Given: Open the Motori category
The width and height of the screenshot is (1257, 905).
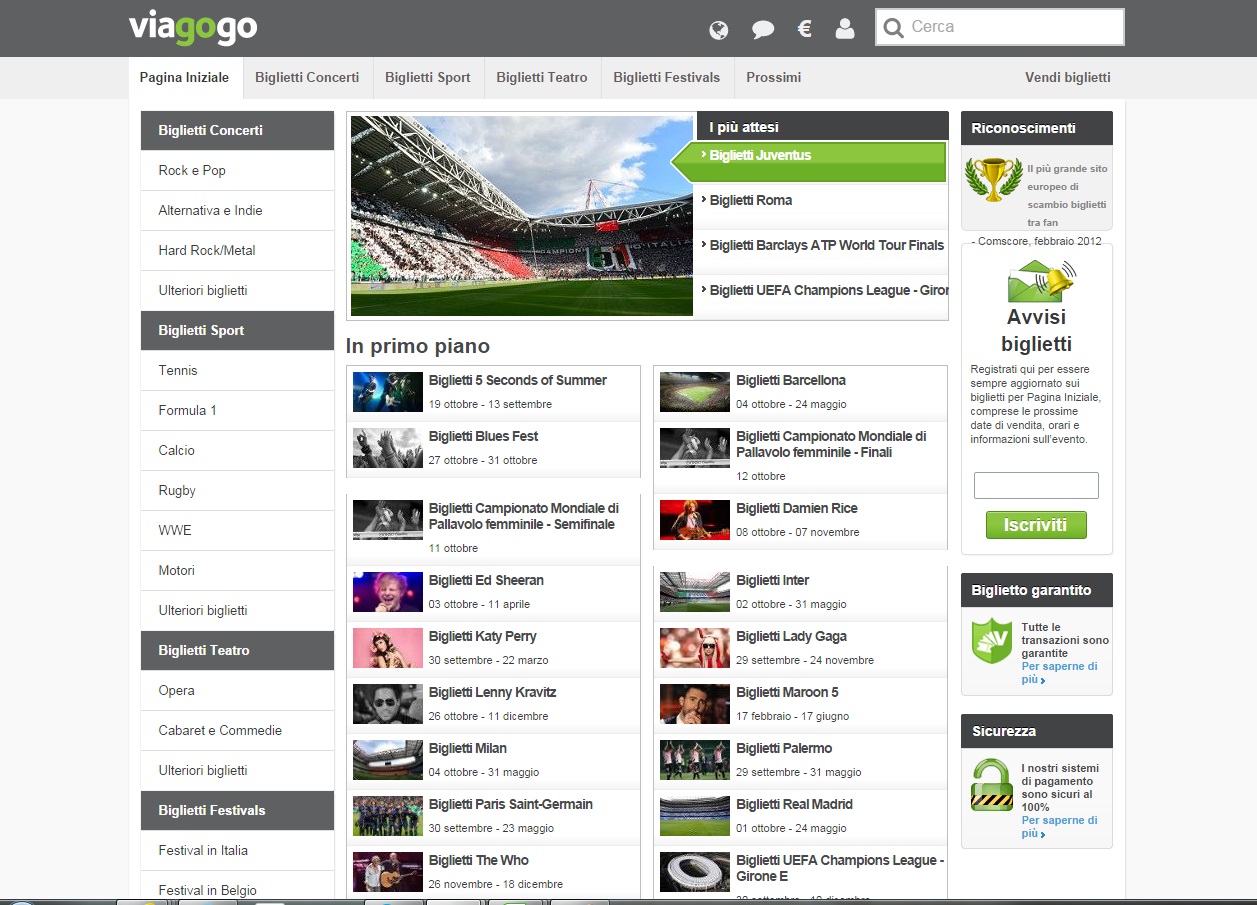Looking at the screenshot, I should (238, 570).
